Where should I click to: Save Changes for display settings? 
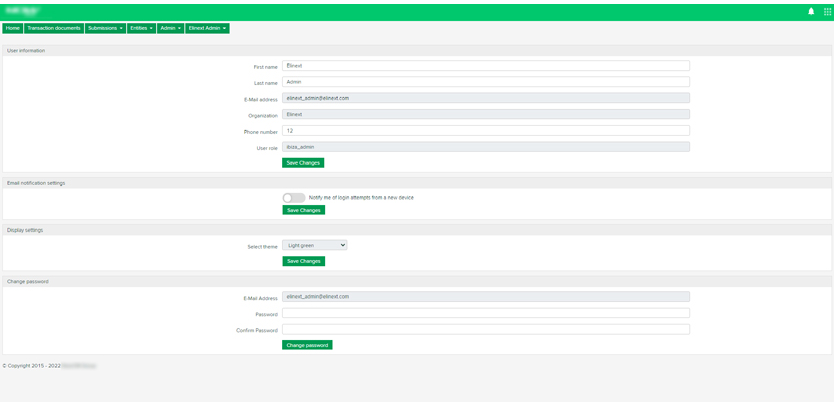click(x=303, y=261)
